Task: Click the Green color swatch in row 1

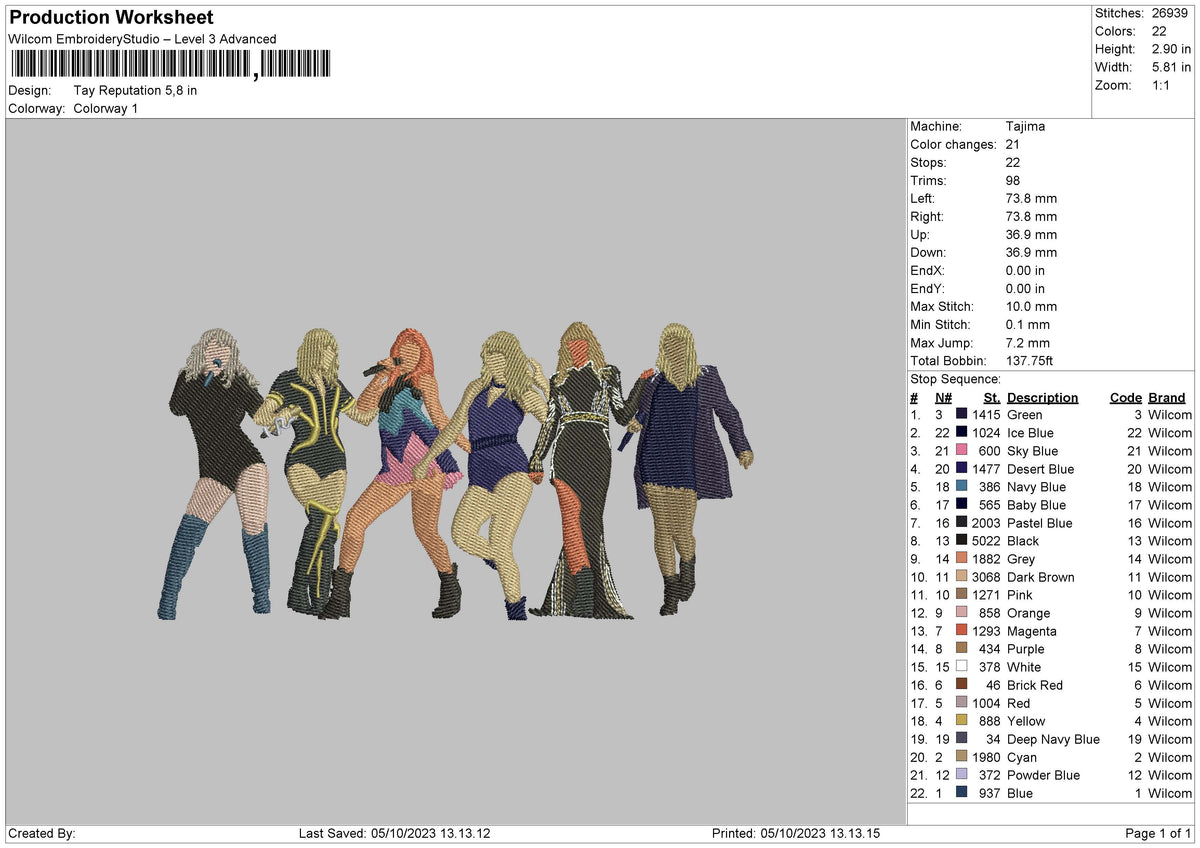Action: (x=962, y=415)
